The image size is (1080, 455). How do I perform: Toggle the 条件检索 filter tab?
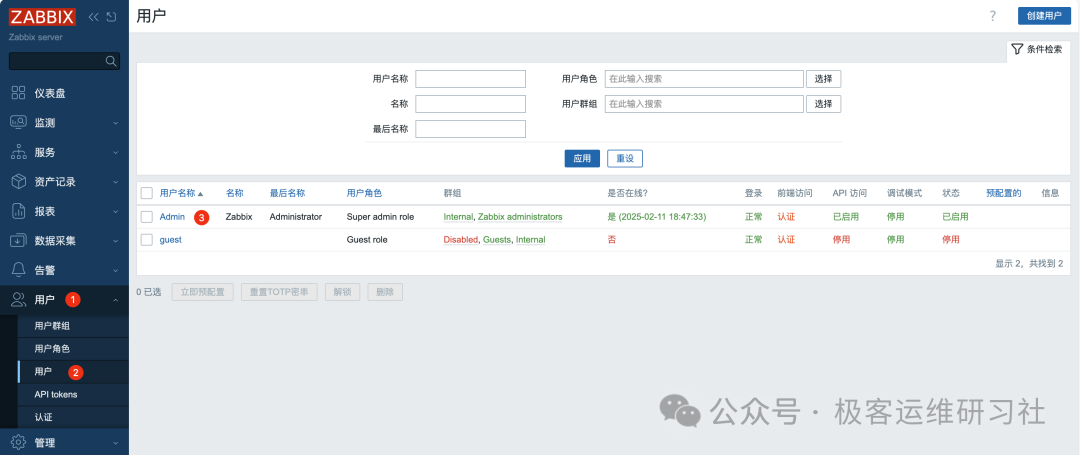1037,49
